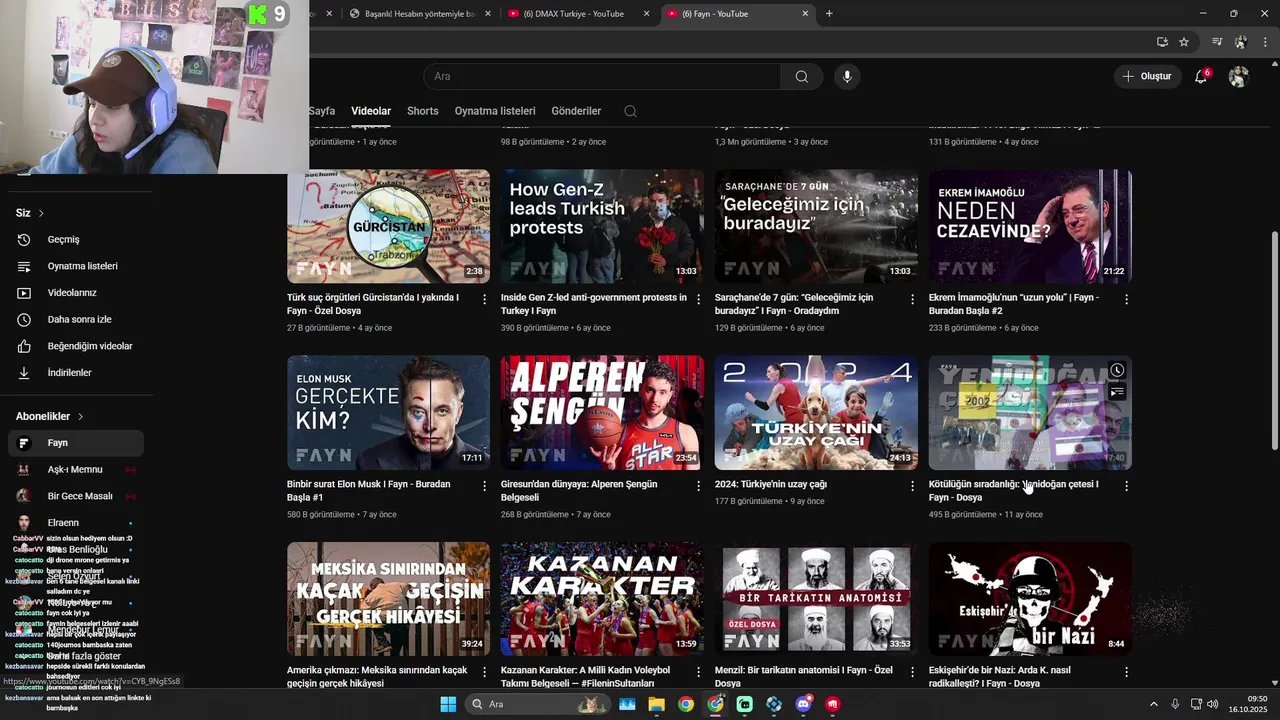Open Bir Gece Masalı subscription
The width and height of the screenshot is (1280, 720).
tap(76, 496)
